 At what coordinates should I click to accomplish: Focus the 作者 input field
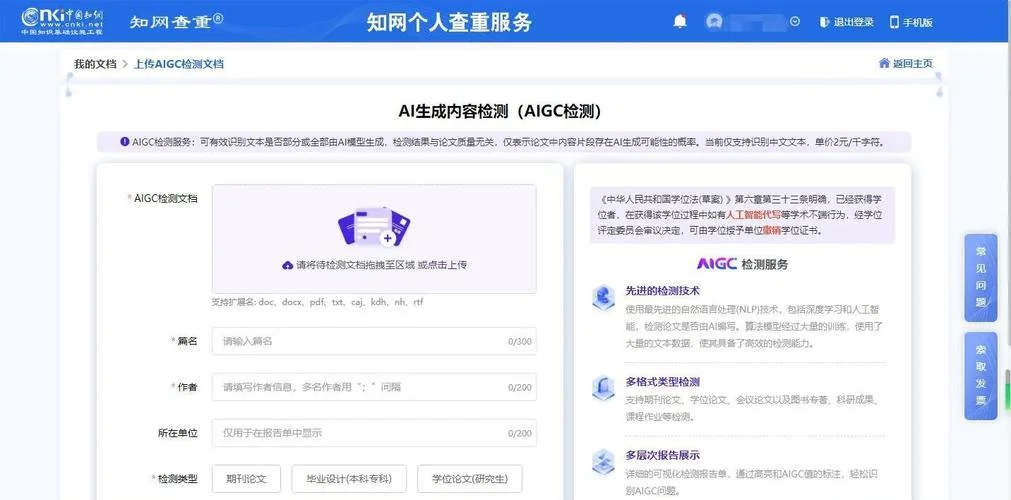(374, 387)
